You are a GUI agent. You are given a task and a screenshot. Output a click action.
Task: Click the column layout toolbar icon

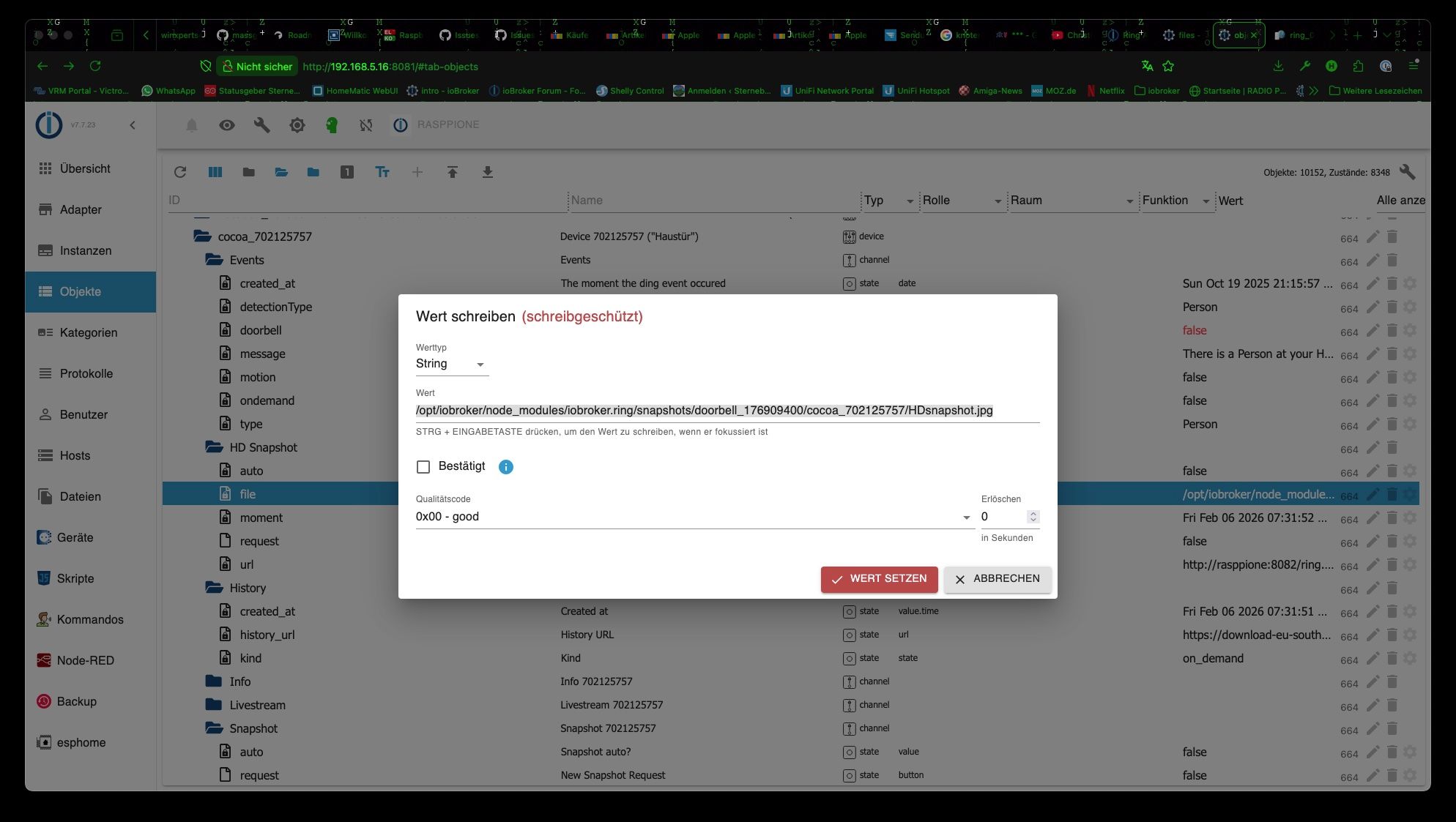tap(215, 172)
